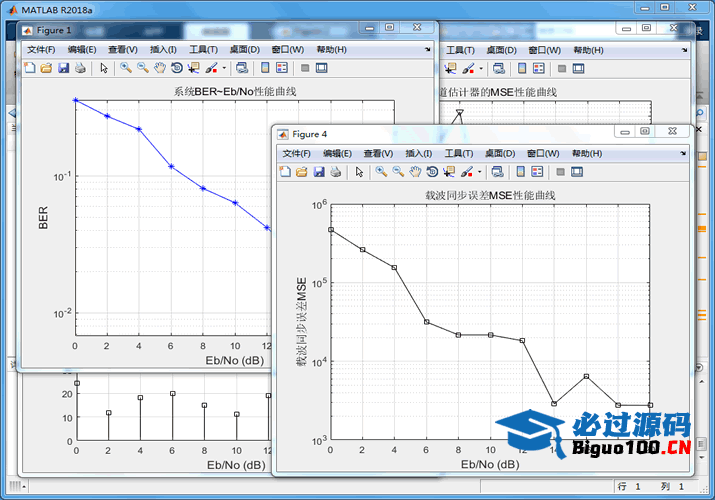Click New Figure icon in Figure 4 toolbar
The image size is (715, 500).
pyautogui.click(x=285, y=172)
